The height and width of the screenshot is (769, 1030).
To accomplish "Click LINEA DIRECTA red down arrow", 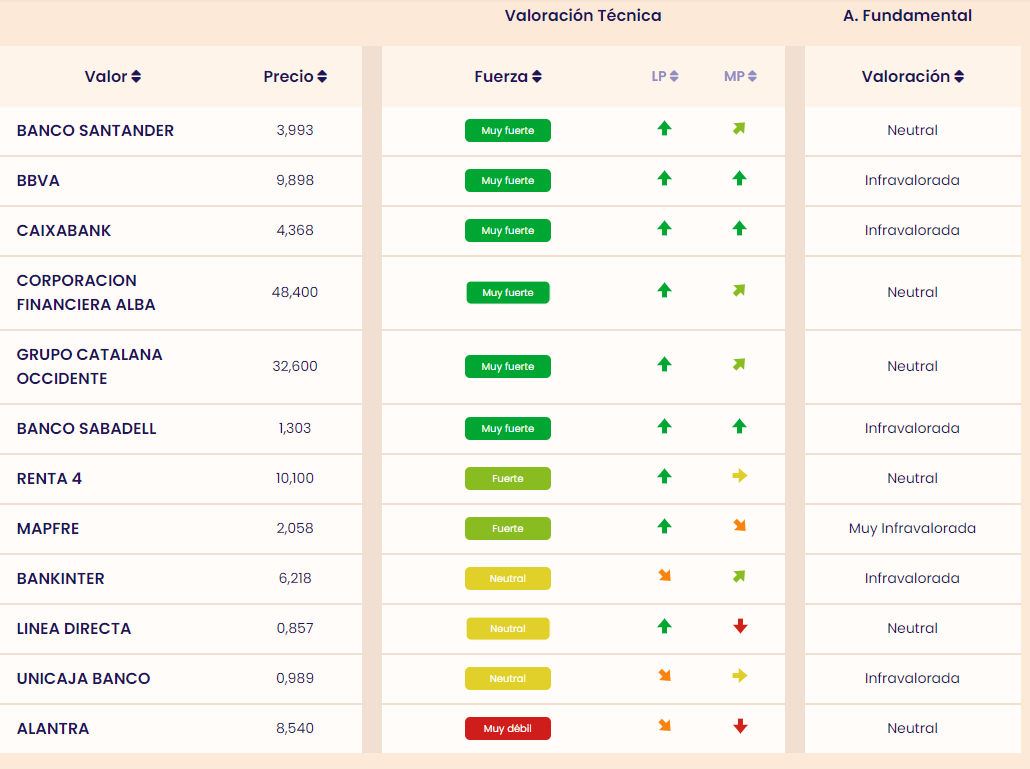I will [x=739, y=626].
